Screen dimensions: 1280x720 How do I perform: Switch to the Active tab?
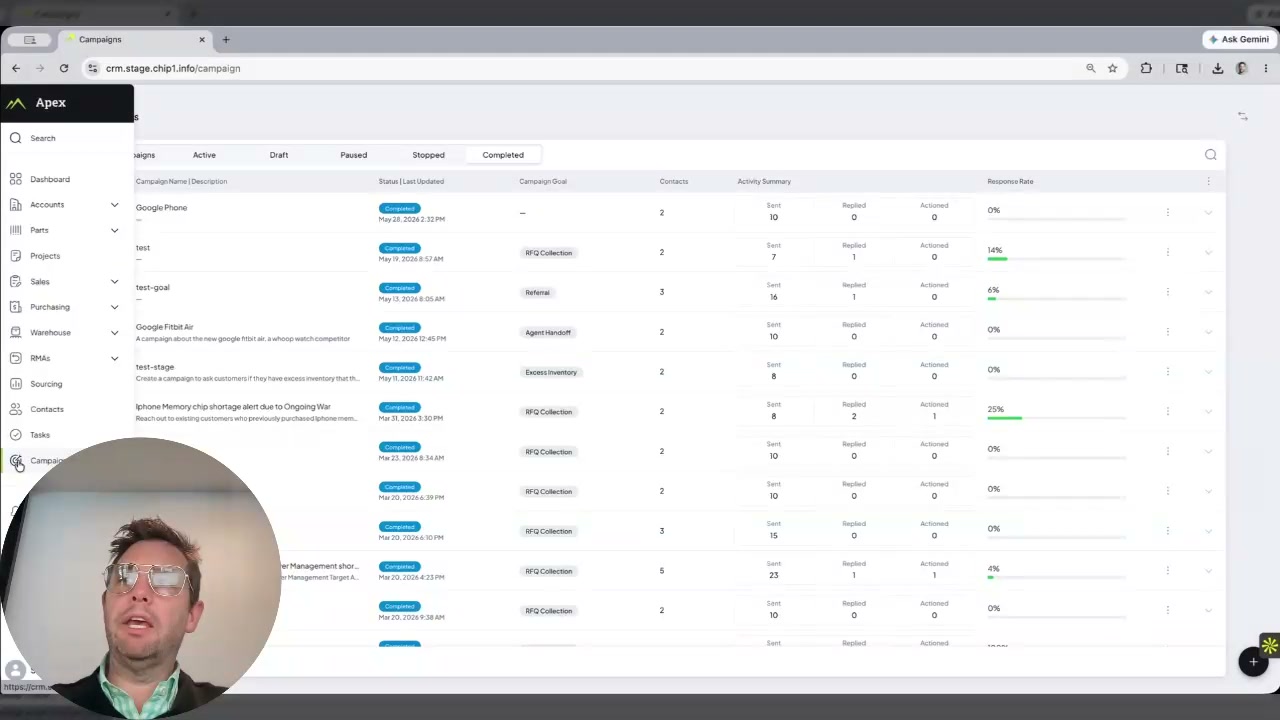click(x=204, y=155)
